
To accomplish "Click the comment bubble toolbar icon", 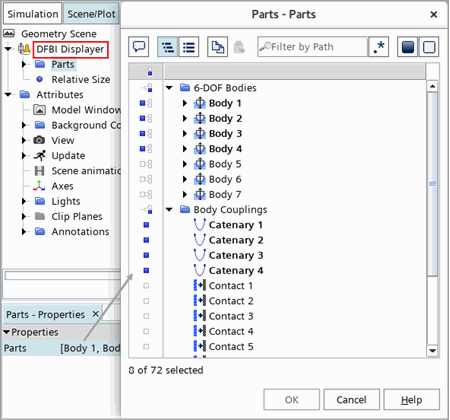I will 138,47.
